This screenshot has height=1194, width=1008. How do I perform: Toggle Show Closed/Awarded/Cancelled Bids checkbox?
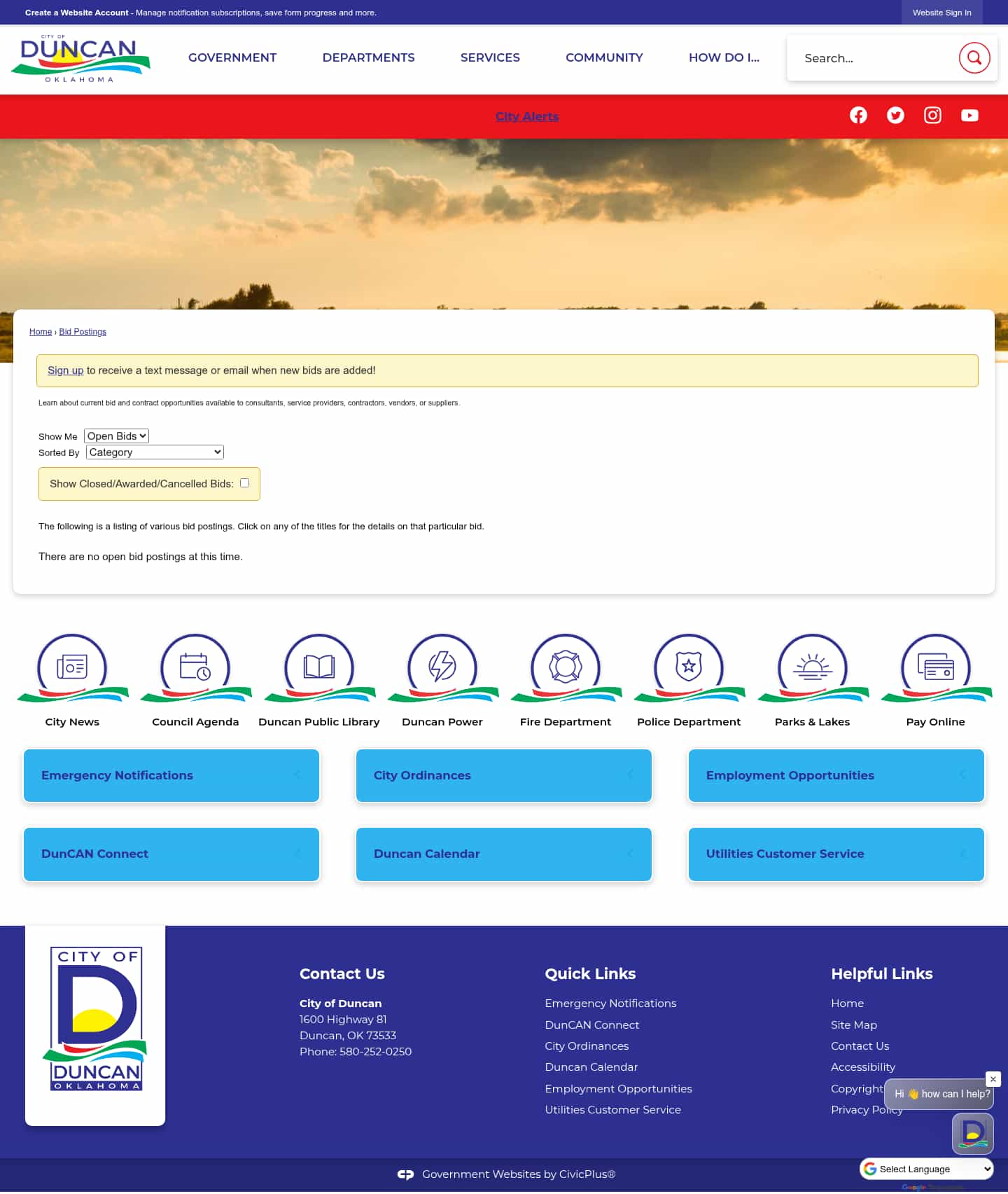click(x=244, y=483)
